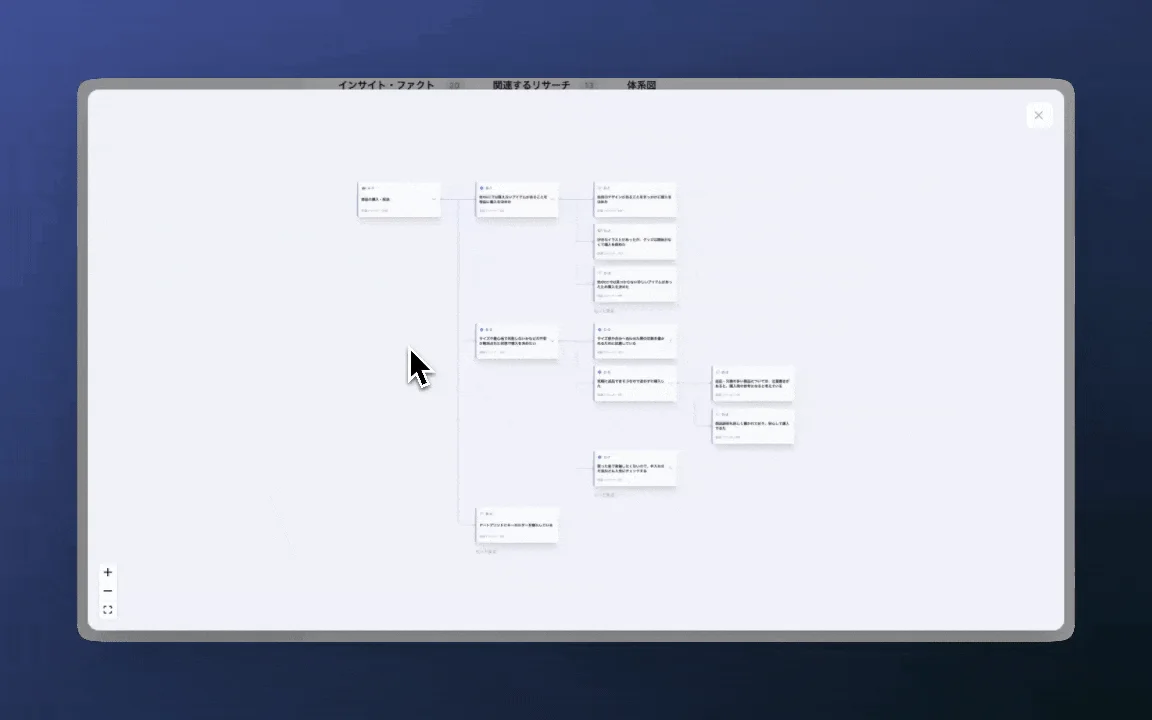Open the アートプリントとキーホルダー card
Image resolution: width=1152 pixels, height=720 pixels.
[517, 525]
